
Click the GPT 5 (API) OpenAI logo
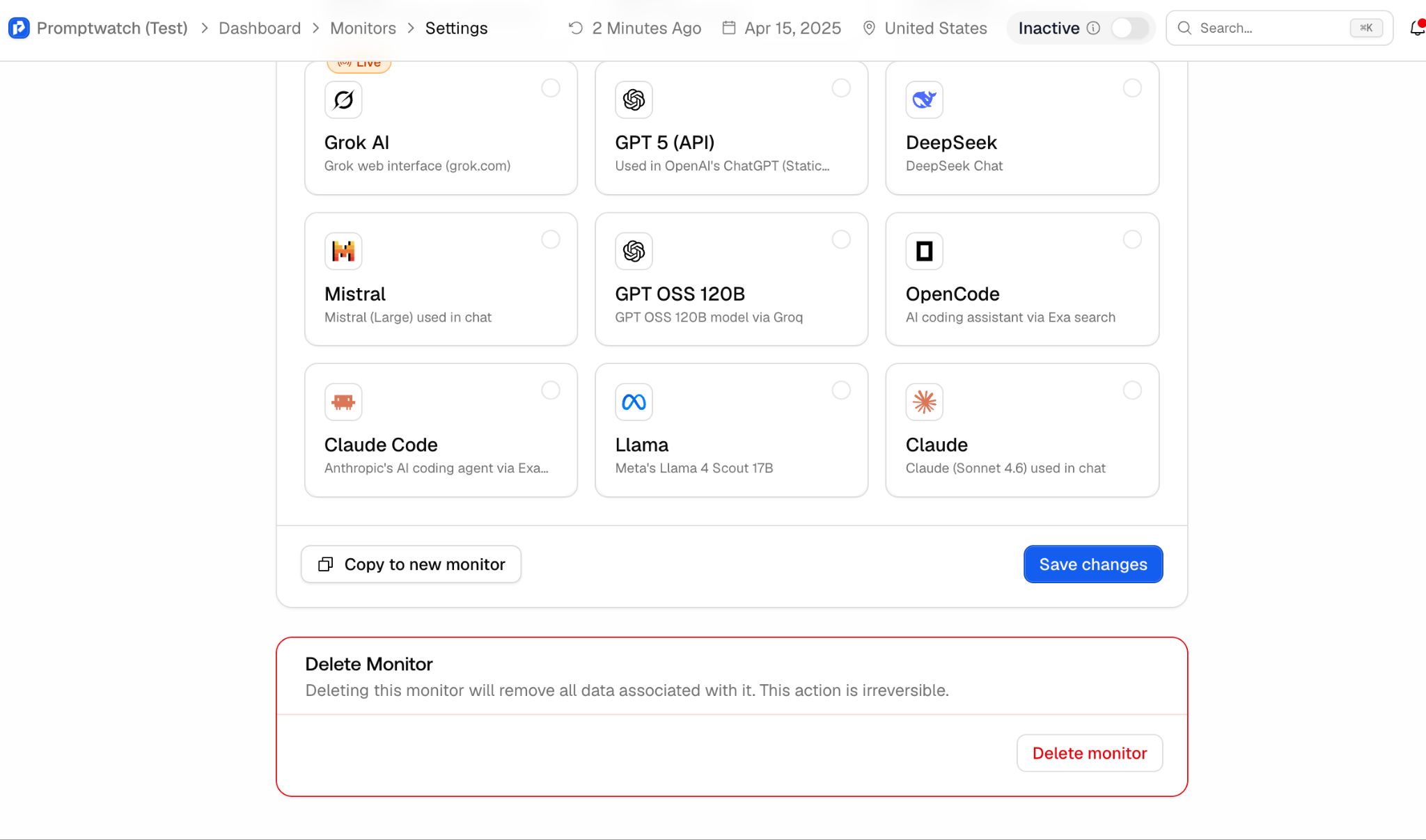[x=634, y=100]
